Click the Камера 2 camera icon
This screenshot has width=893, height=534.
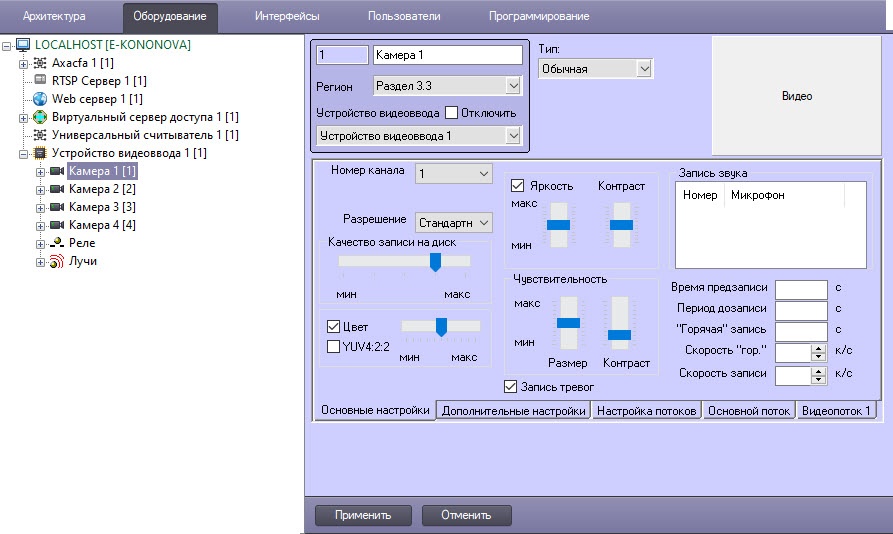tap(57, 189)
